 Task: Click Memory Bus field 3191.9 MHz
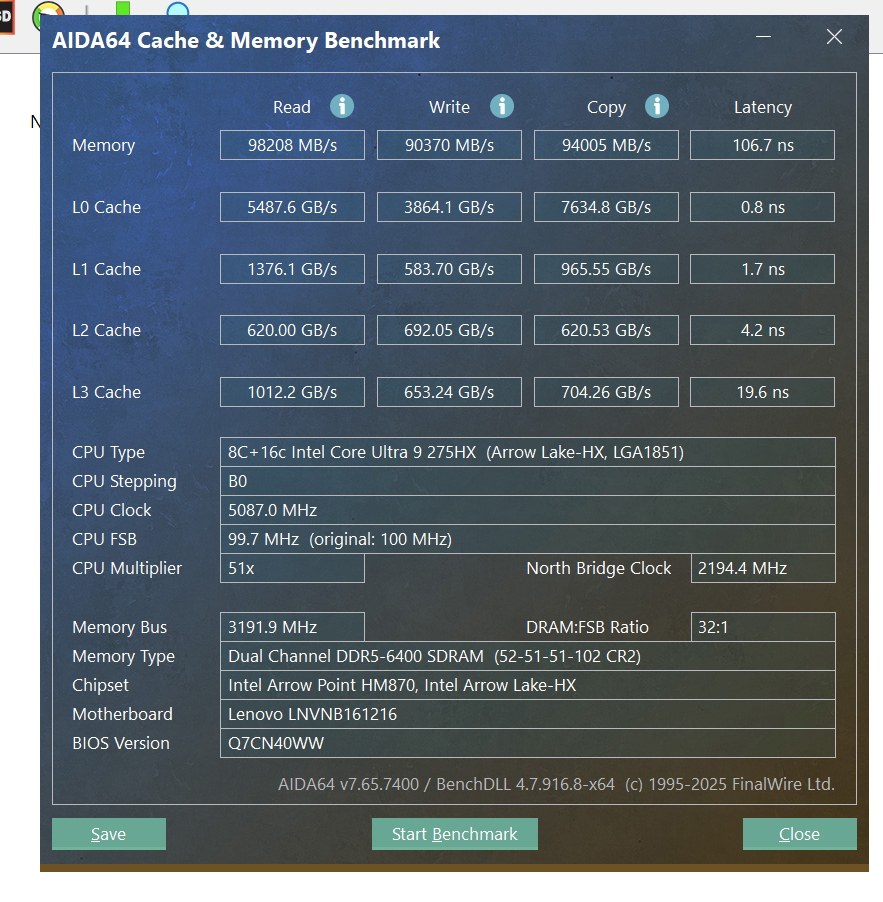[x=292, y=627]
